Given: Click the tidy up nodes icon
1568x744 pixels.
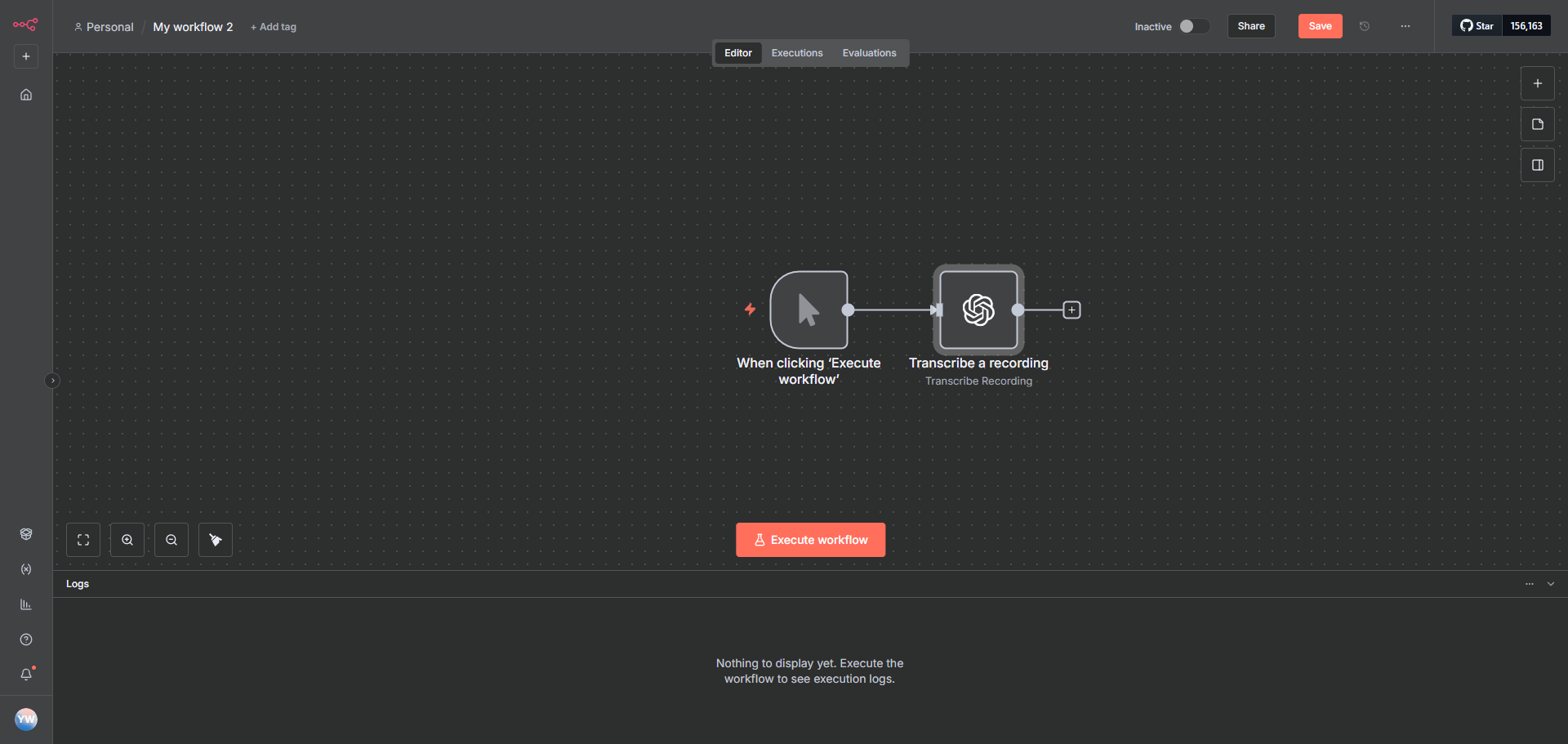Looking at the screenshot, I should point(216,540).
